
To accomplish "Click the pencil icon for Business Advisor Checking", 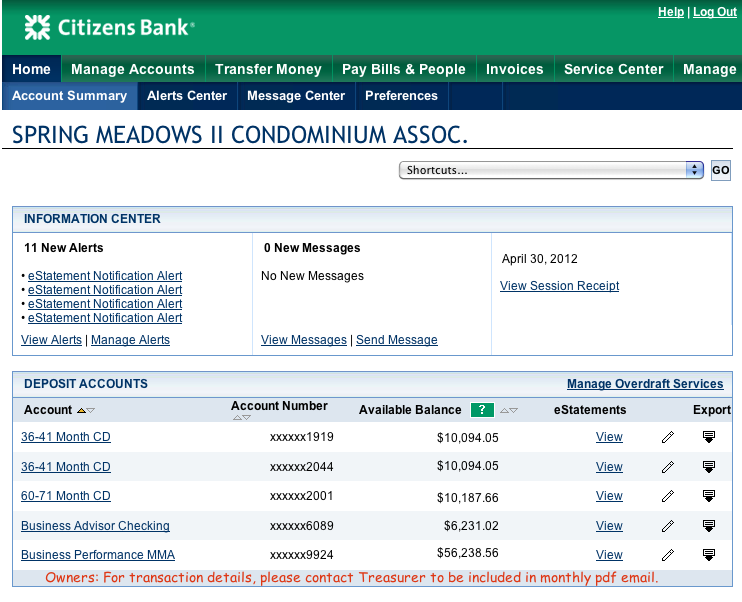I will [x=668, y=526].
